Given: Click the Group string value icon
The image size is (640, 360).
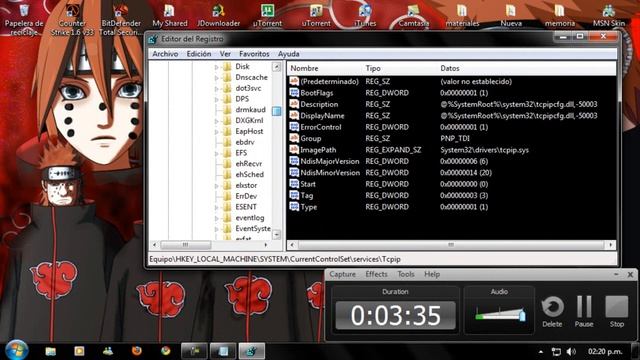Looking at the screenshot, I should tap(294, 138).
